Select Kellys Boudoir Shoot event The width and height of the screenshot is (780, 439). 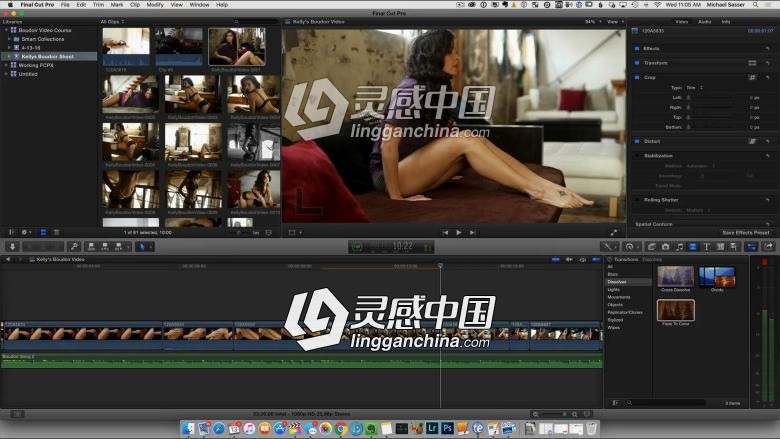[48, 57]
